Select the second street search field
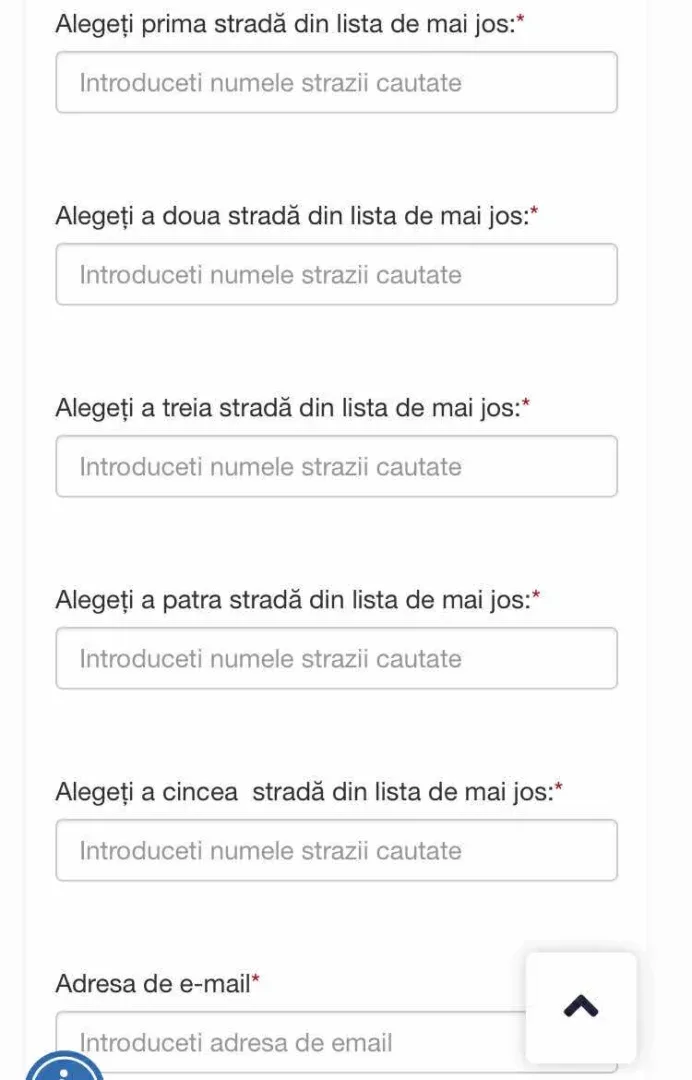 click(336, 274)
